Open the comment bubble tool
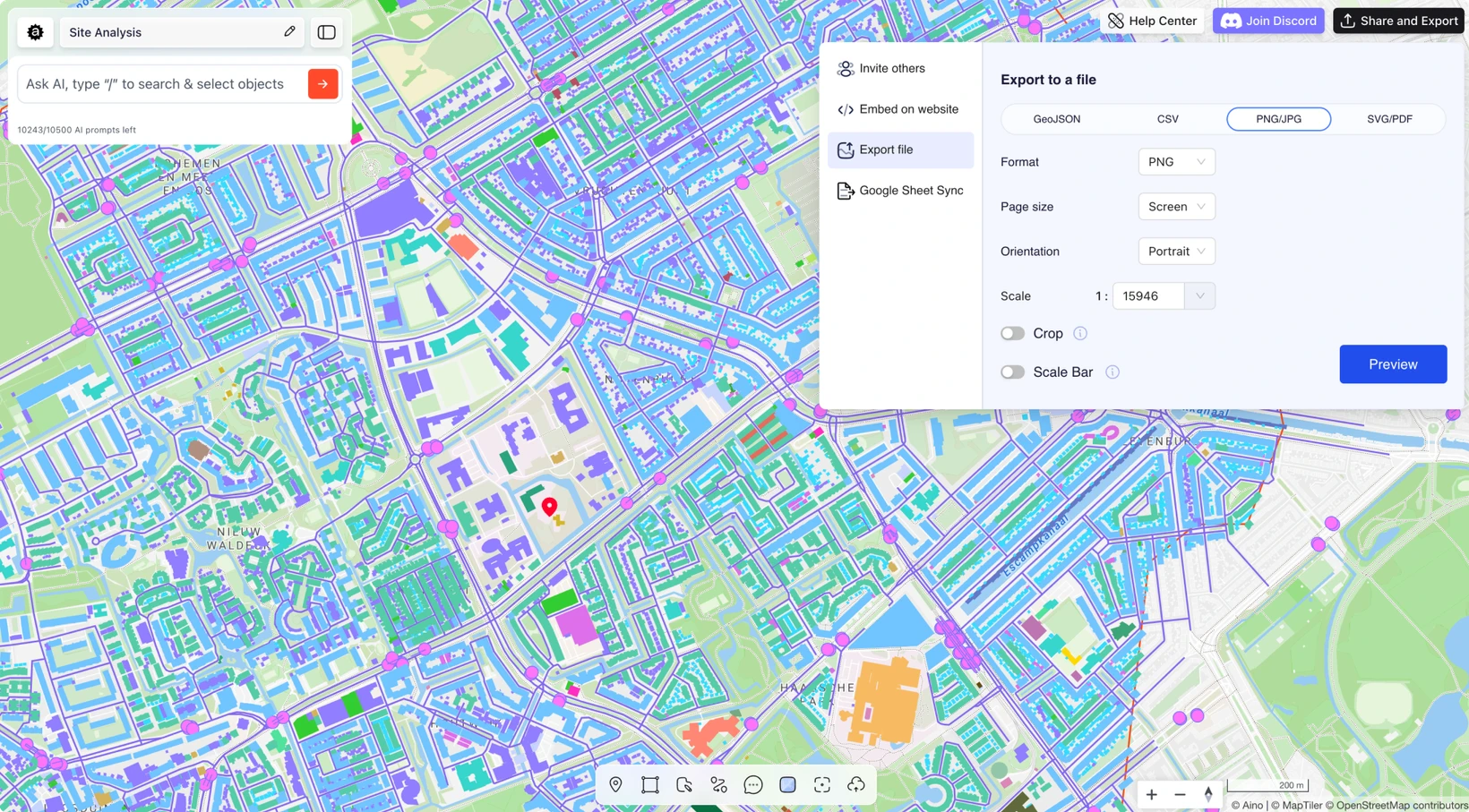The width and height of the screenshot is (1469, 812). pyautogui.click(x=753, y=785)
